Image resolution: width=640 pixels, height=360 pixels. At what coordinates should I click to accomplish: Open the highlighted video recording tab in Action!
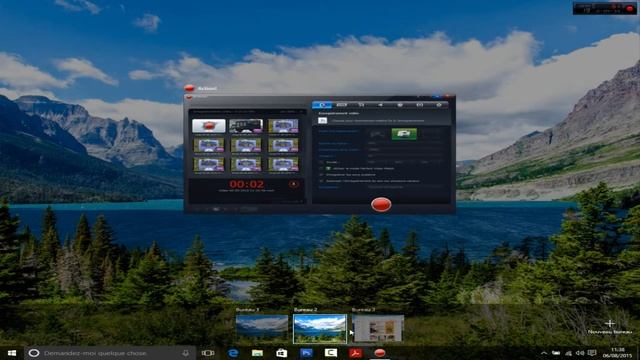[x=322, y=105]
